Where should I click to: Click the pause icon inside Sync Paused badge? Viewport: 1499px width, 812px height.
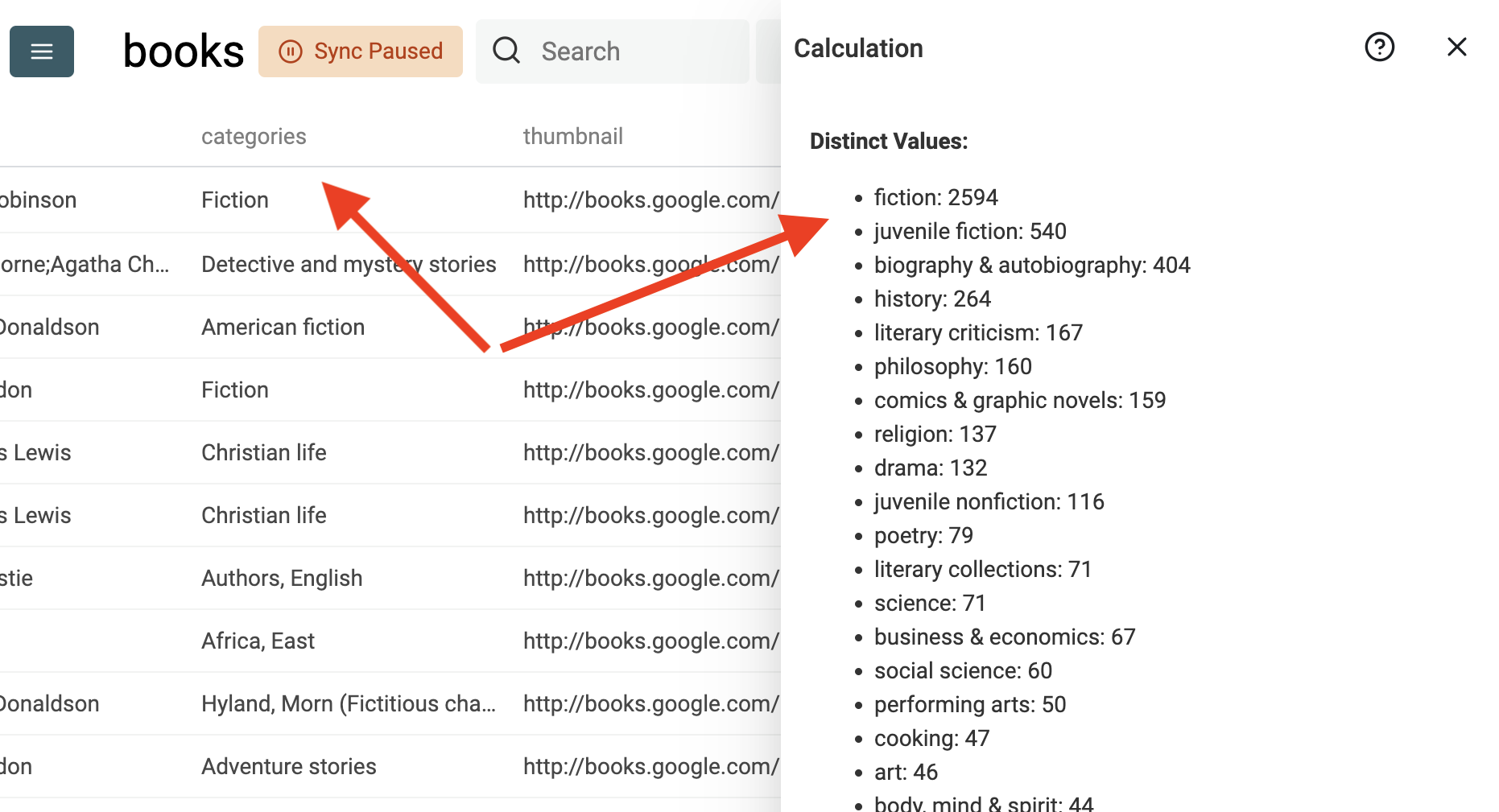click(x=290, y=51)
